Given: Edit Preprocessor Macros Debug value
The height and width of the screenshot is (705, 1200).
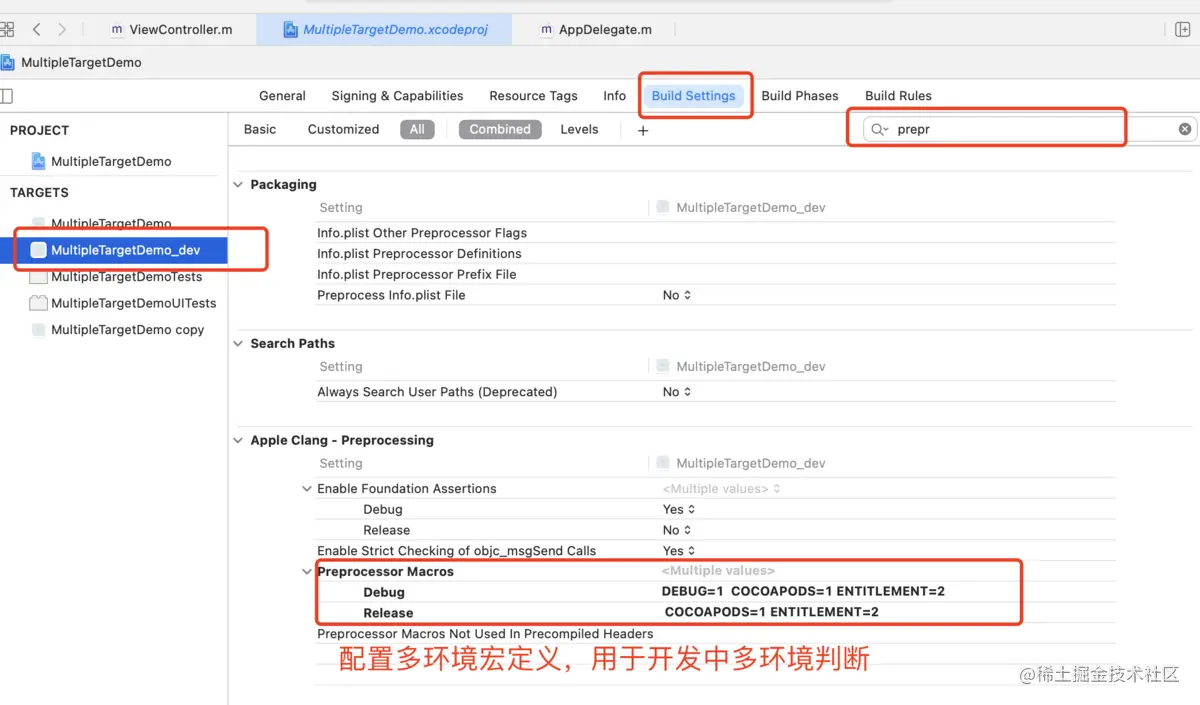Looking at the screenshot, I should tap(803, 592).
